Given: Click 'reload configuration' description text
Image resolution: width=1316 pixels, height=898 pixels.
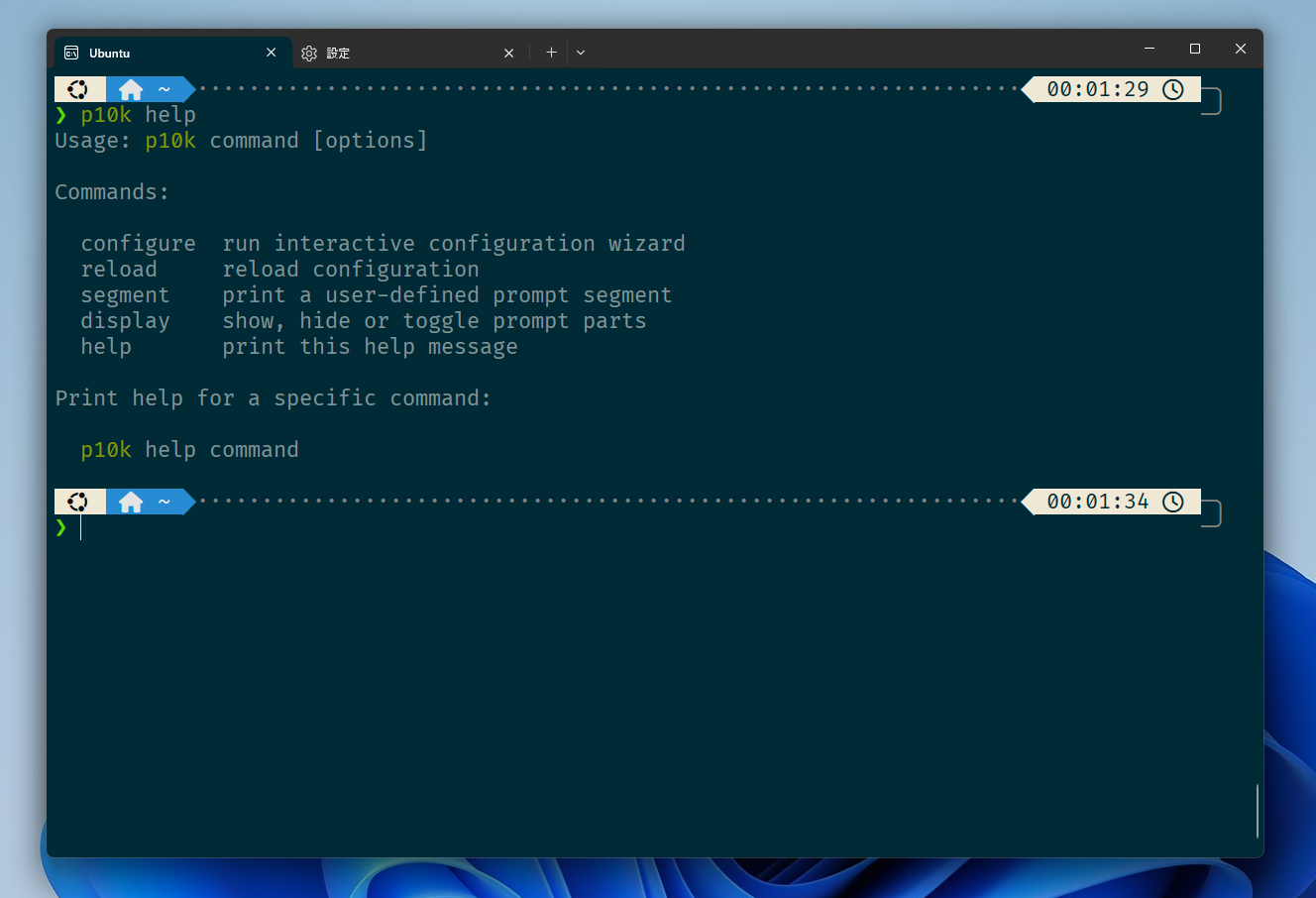Looking at the screenshot, I should 351,270.
